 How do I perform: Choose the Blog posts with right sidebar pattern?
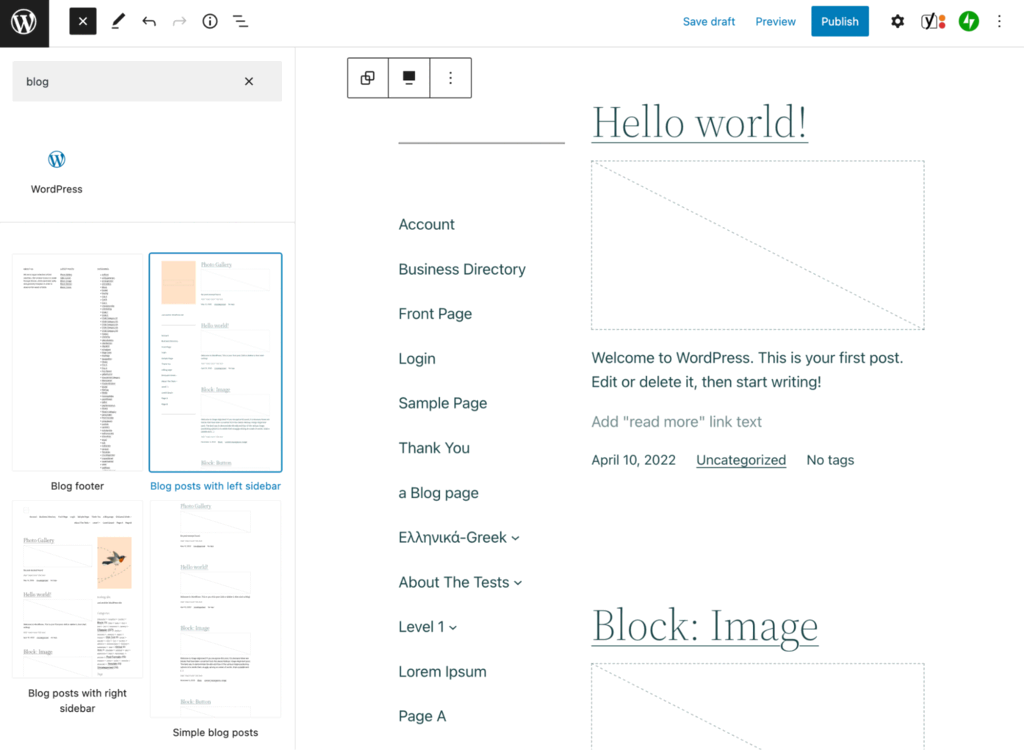[77, 589]
